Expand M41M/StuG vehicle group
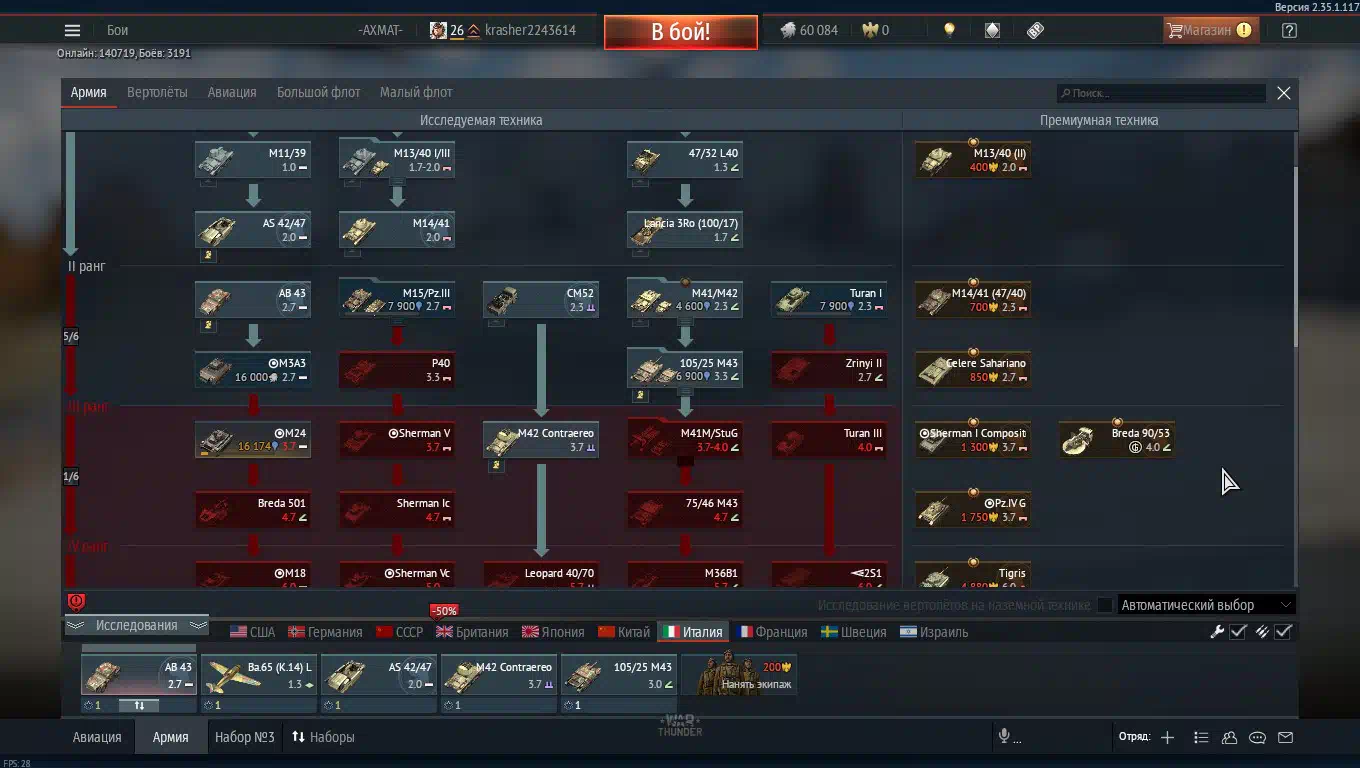The image size is (1360, 768). coord(685,440)
